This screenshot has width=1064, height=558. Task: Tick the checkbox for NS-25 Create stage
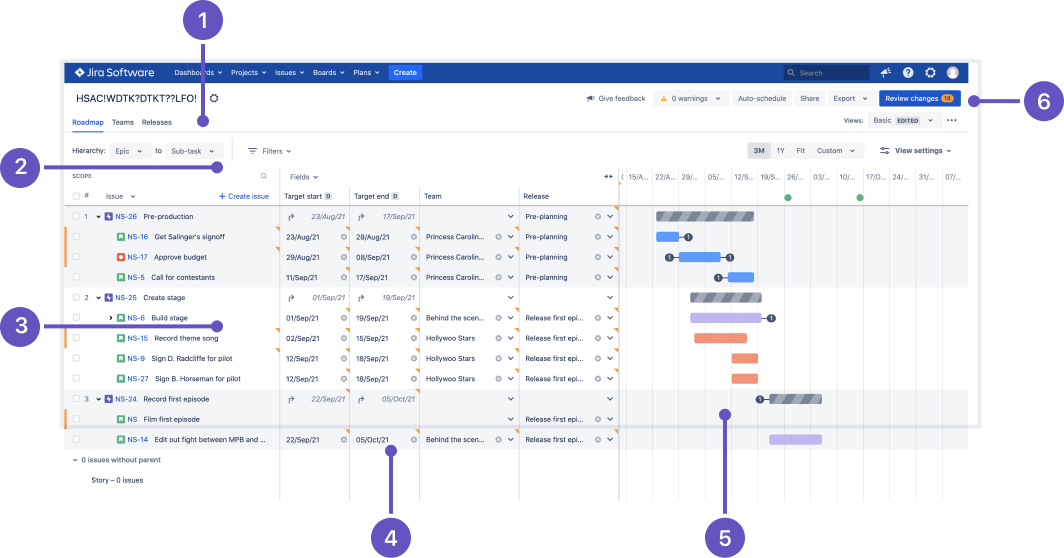pyautogui.click(x=76, y=297)
